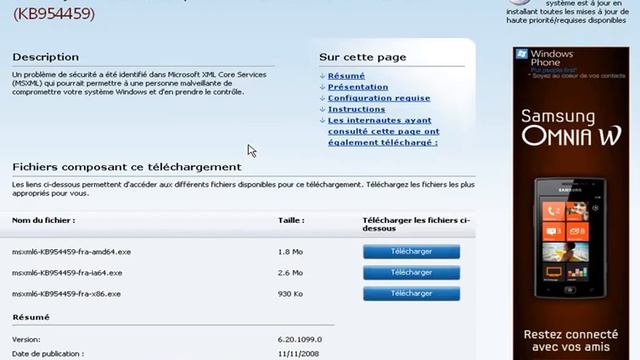Click the 1.8 Mo size value
Image resolution: width=640 pixels, height=360 pixels.
tap(290, 252)
